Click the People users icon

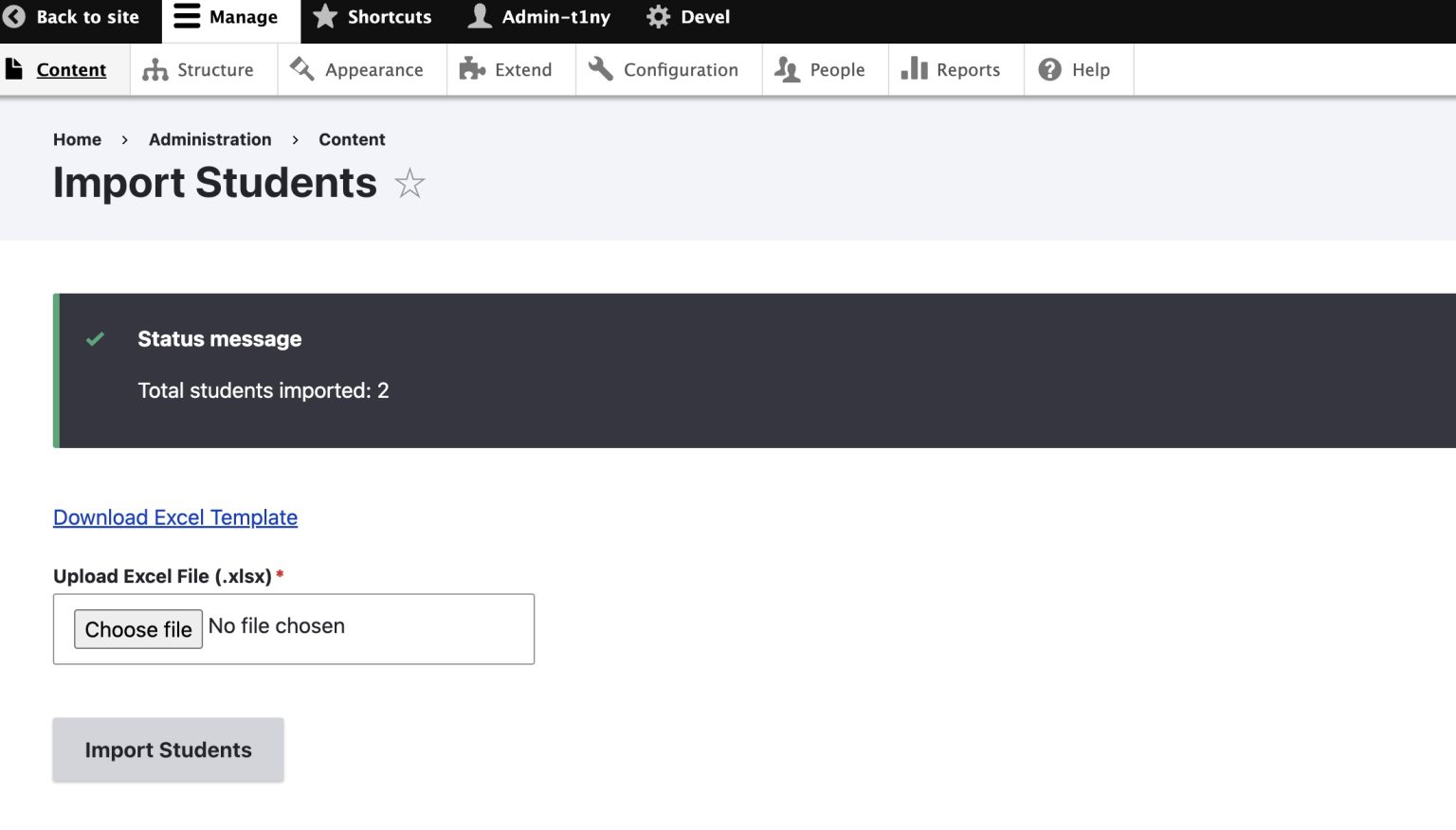(x=787, y=69)
